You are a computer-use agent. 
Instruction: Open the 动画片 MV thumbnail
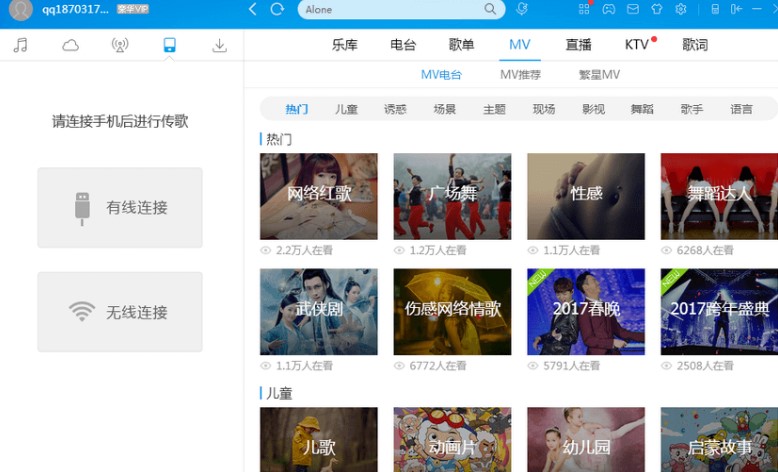coord(452,440)
